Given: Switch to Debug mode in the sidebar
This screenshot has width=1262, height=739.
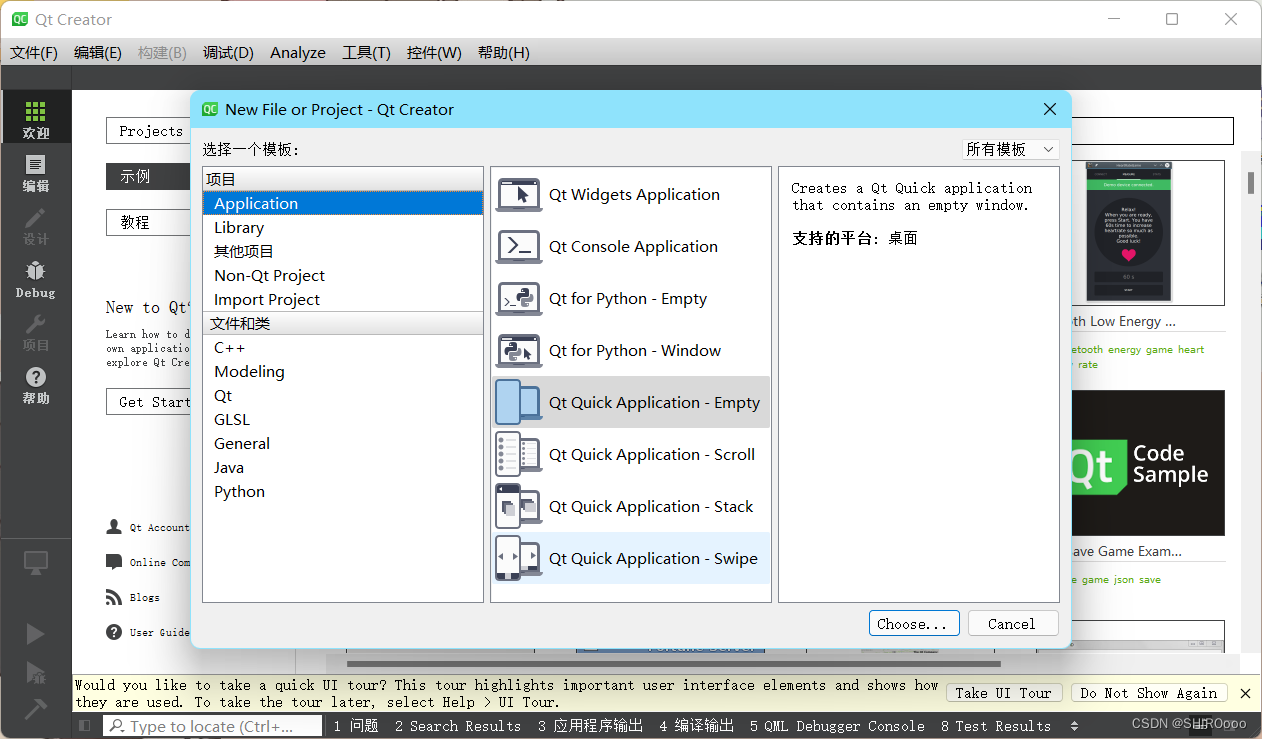Looking at the screenshot, I should point(35,278).
